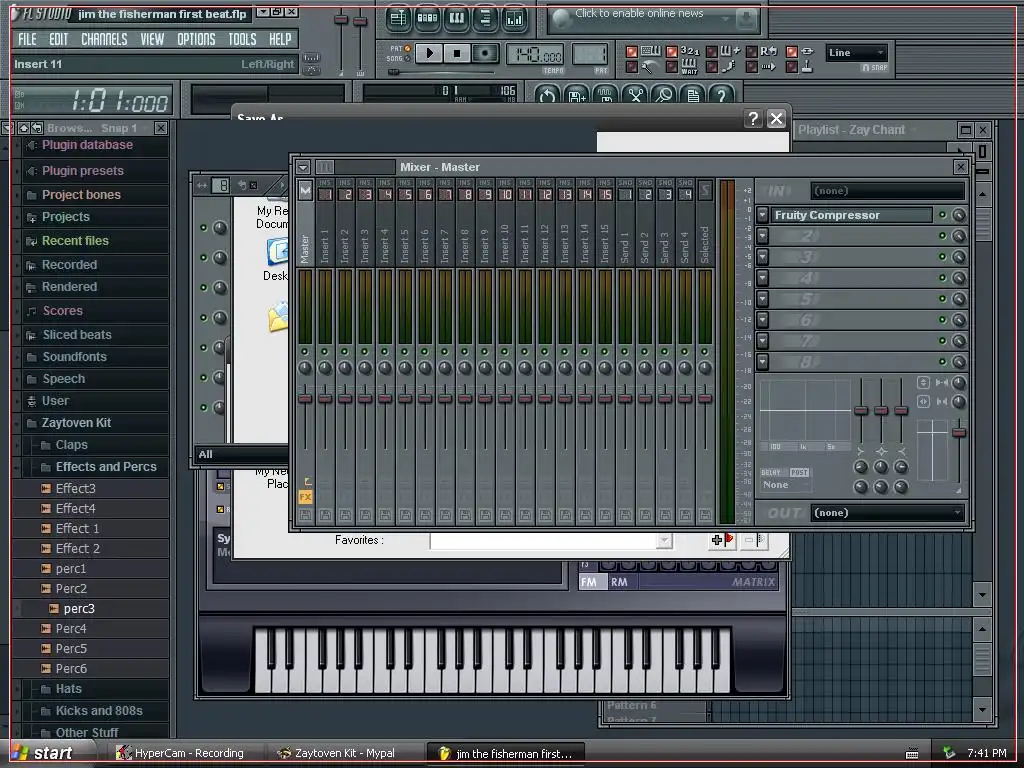Open the step sequencer view icon
The height and width of the screenshot is (768, 1024).
(x=427, y=18)
